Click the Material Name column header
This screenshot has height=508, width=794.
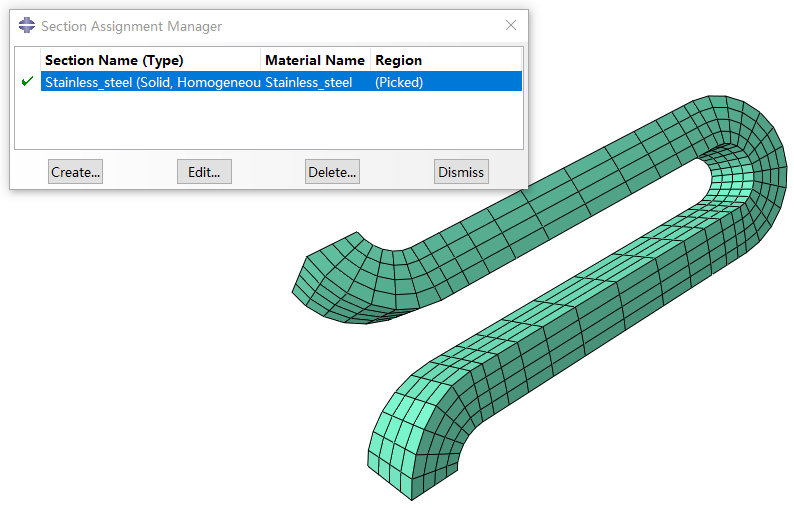click(314, 60)
